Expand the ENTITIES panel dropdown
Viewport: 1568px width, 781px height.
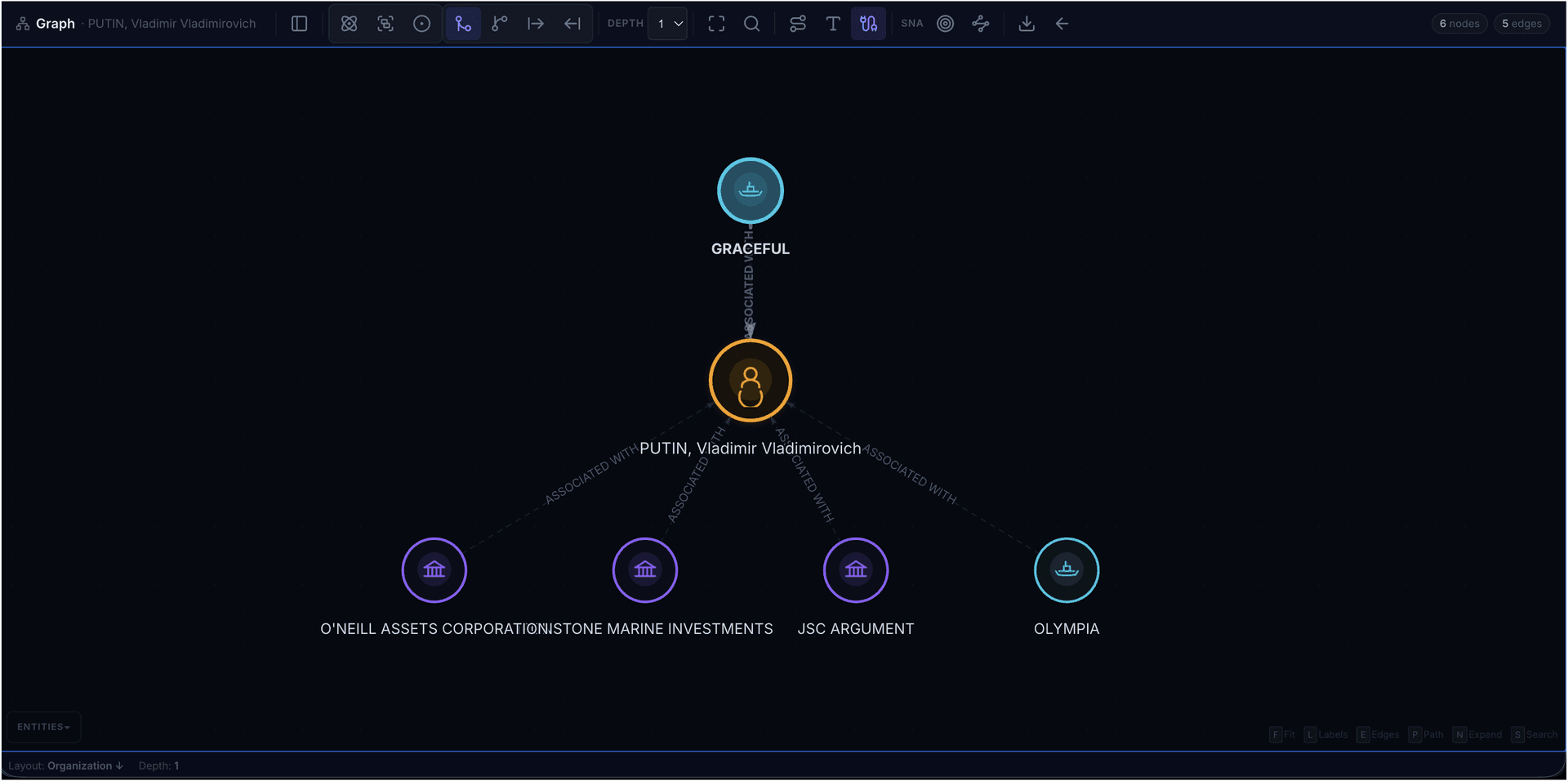pos(44,727)
